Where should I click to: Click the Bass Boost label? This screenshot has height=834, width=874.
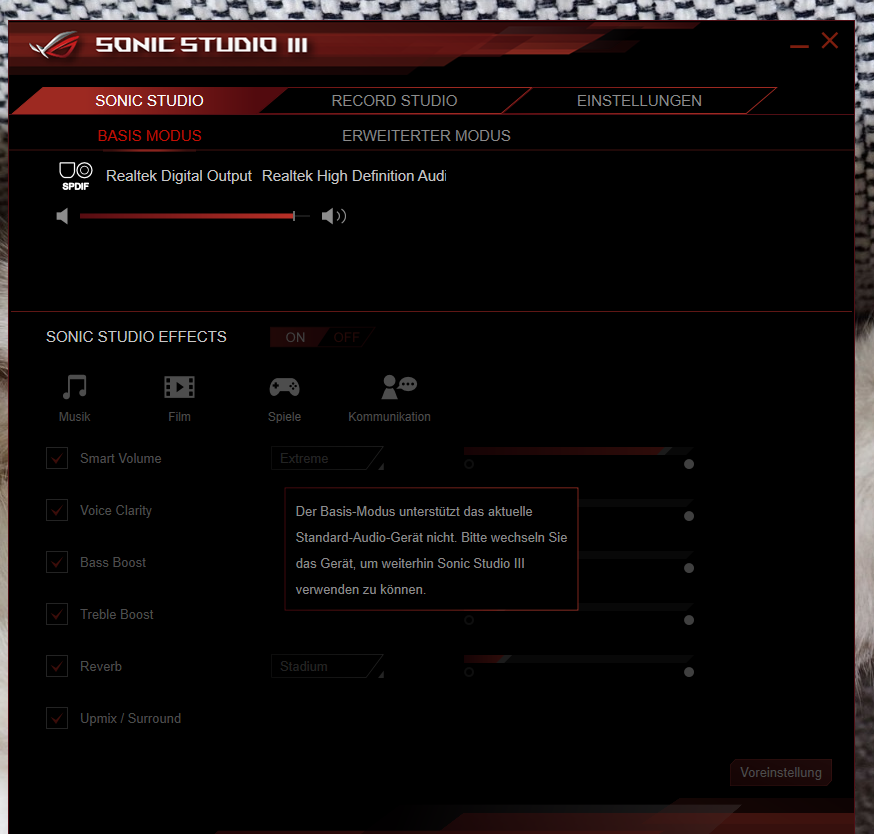pyautogui.click(x=113, y=562)
